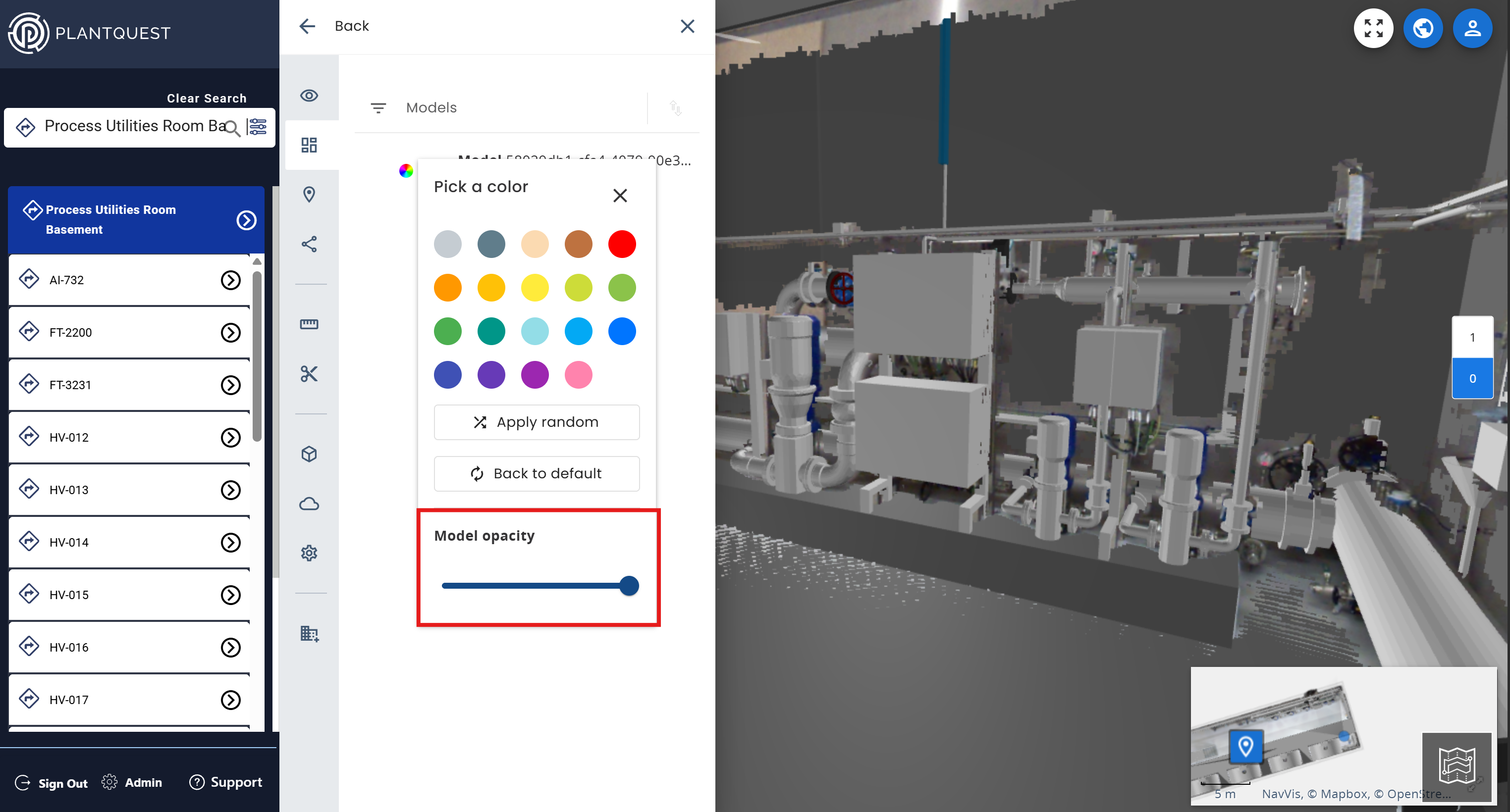The image size is (1510, 812).
Task: Open the eye visibility panel icon
Action: coord(309,96)
